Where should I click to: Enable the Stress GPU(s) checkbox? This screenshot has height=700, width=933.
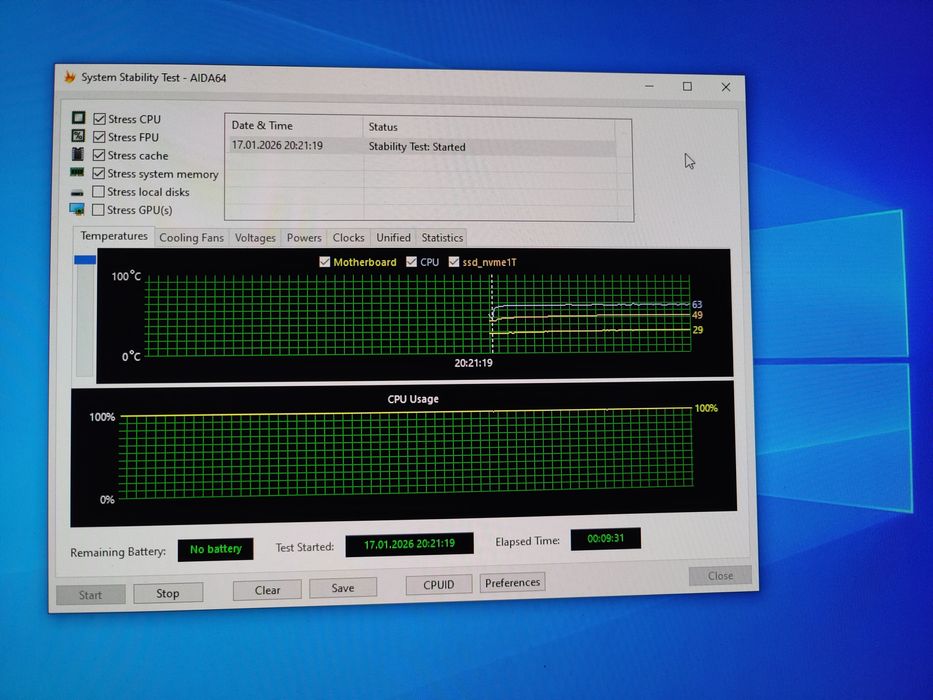[x=98, y=210]
